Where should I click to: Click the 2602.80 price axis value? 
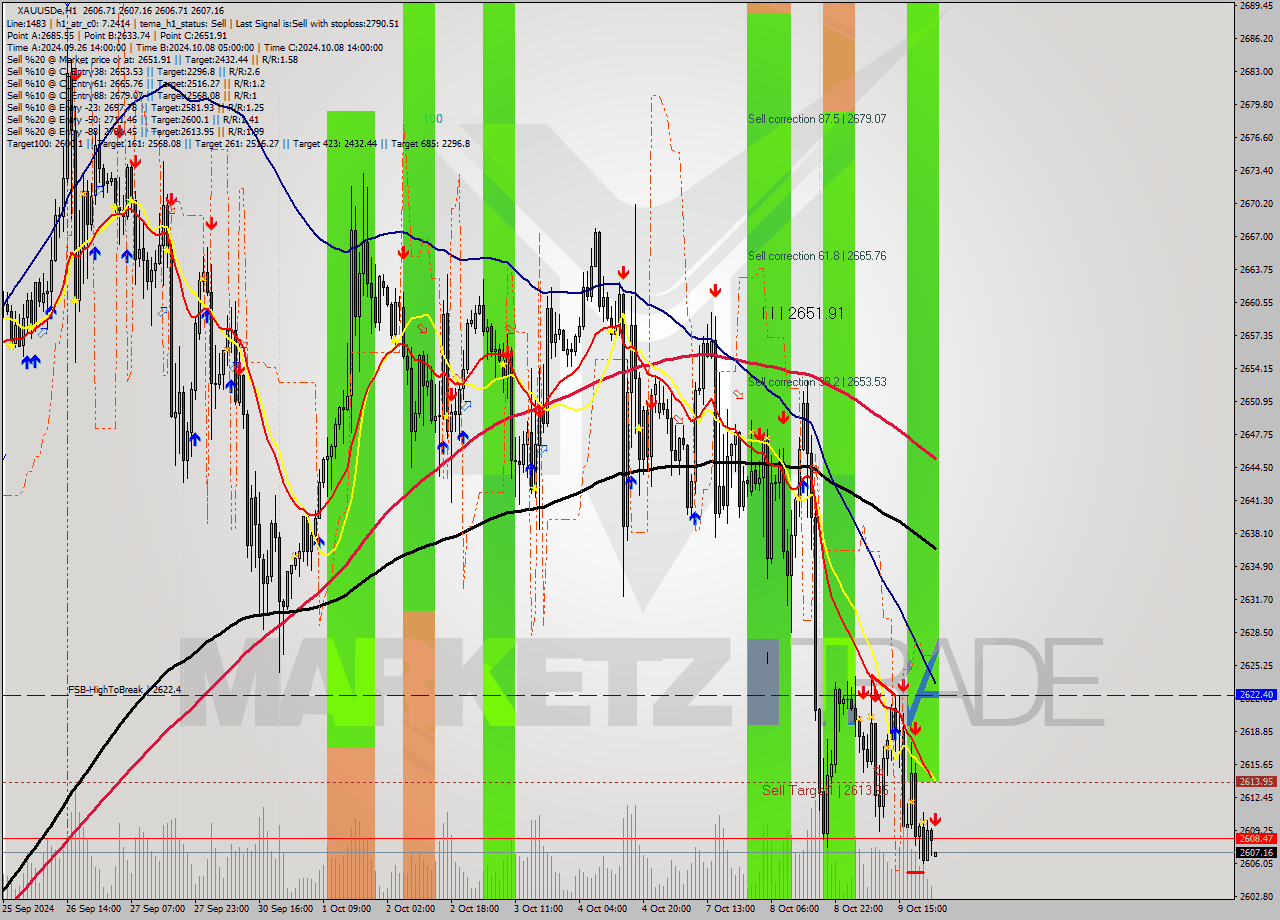[1256, 897]
